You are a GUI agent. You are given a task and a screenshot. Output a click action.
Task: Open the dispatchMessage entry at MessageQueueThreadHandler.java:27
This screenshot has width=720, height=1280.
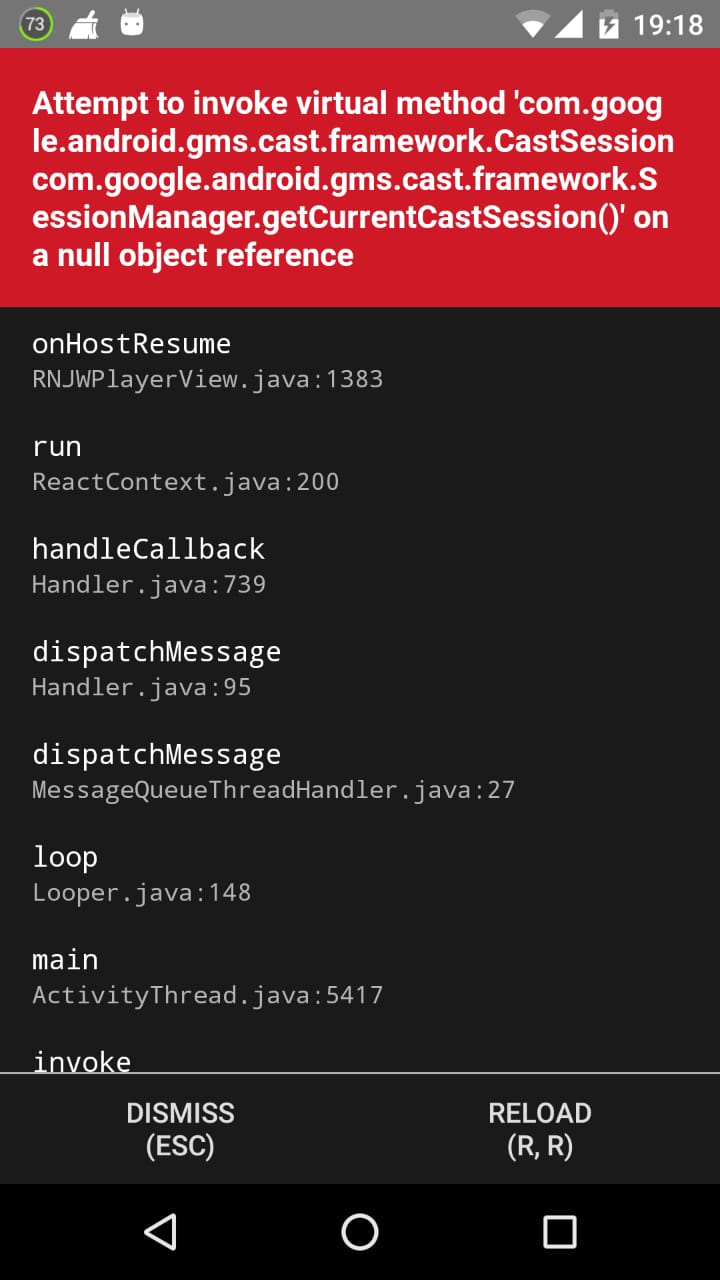click(x=157, y=754)
